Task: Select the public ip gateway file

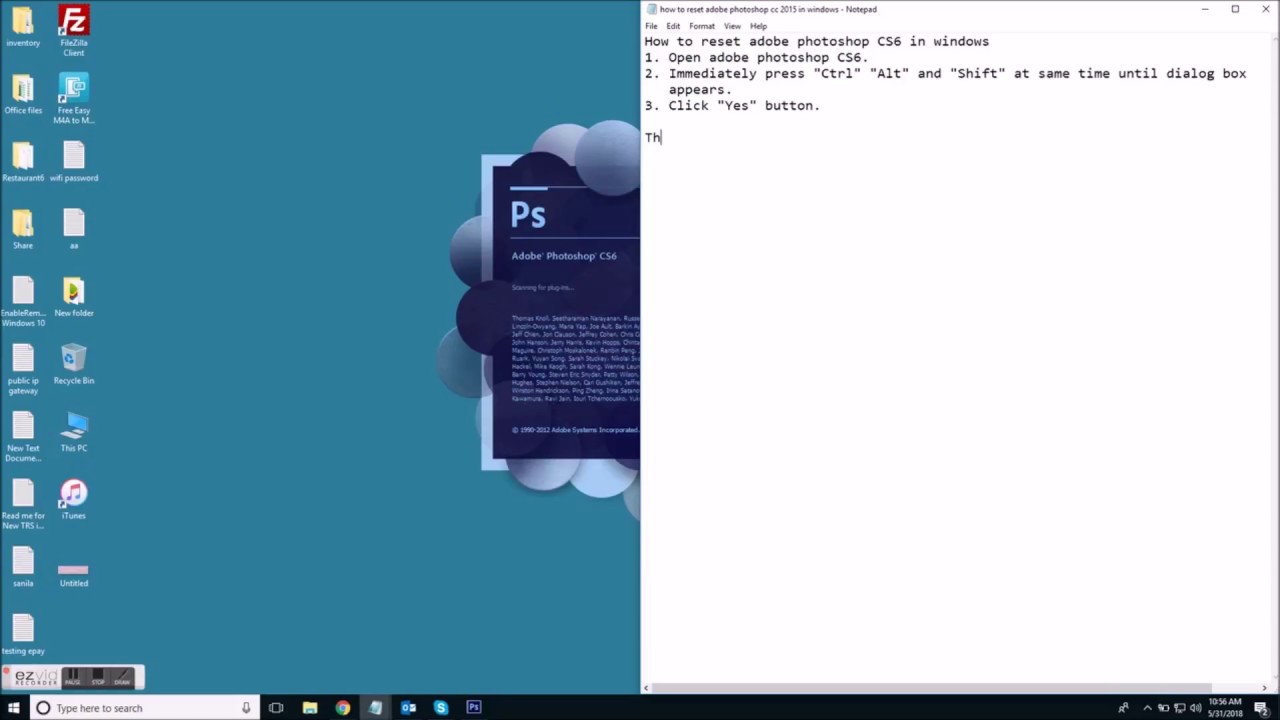Action: click(23, 369)
